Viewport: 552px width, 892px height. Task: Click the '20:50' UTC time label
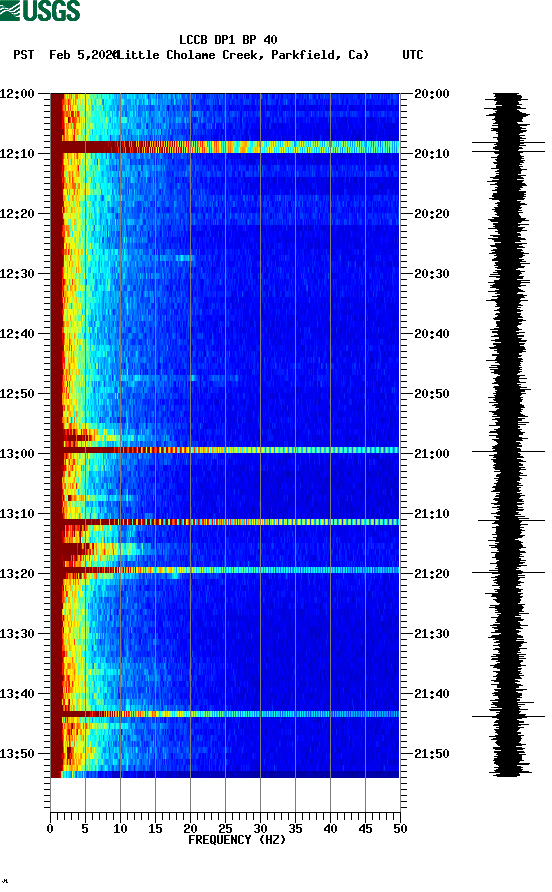click(x=432, y=394)
